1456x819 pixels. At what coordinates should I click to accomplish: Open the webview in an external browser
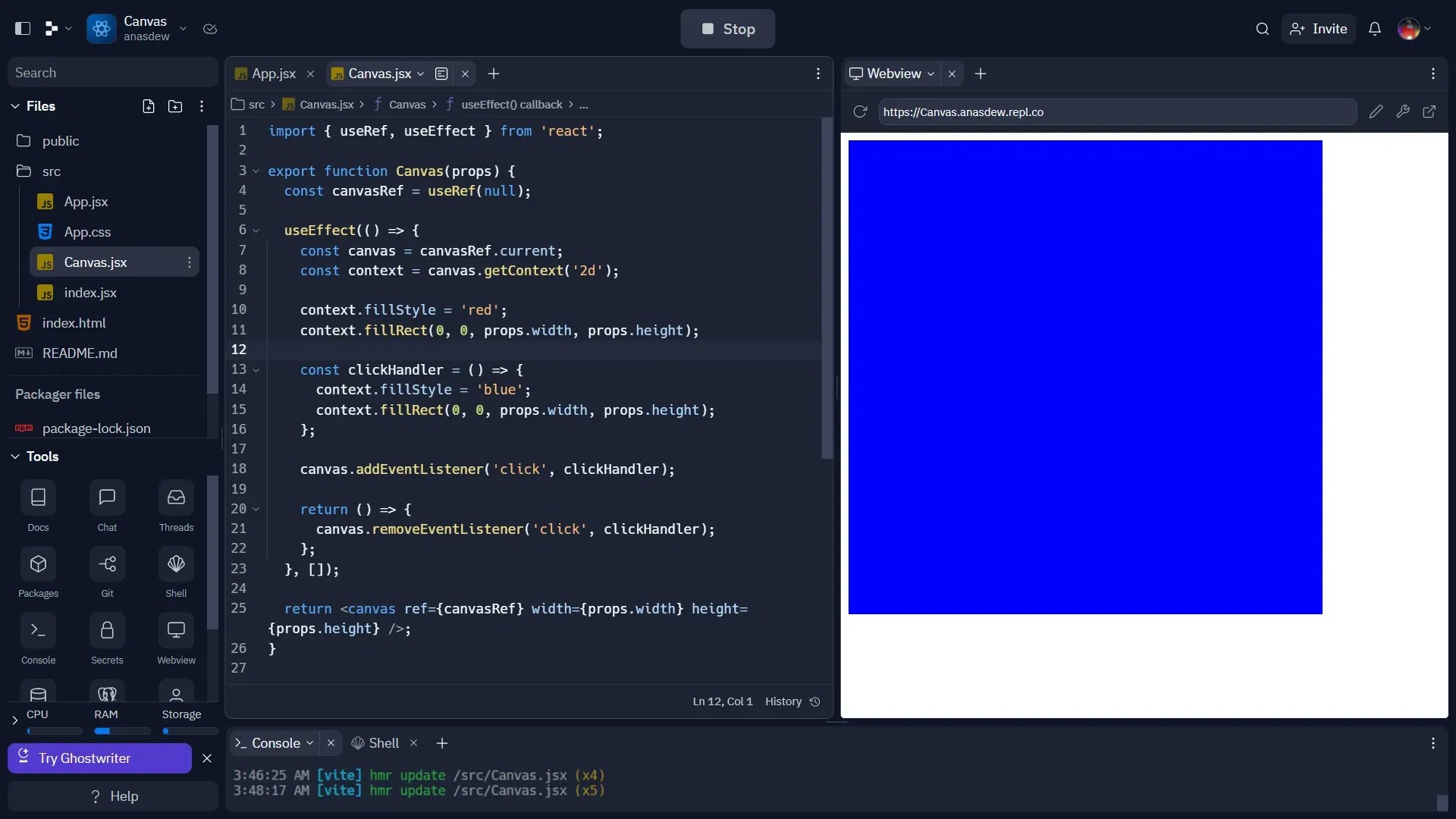point(1430,111)
